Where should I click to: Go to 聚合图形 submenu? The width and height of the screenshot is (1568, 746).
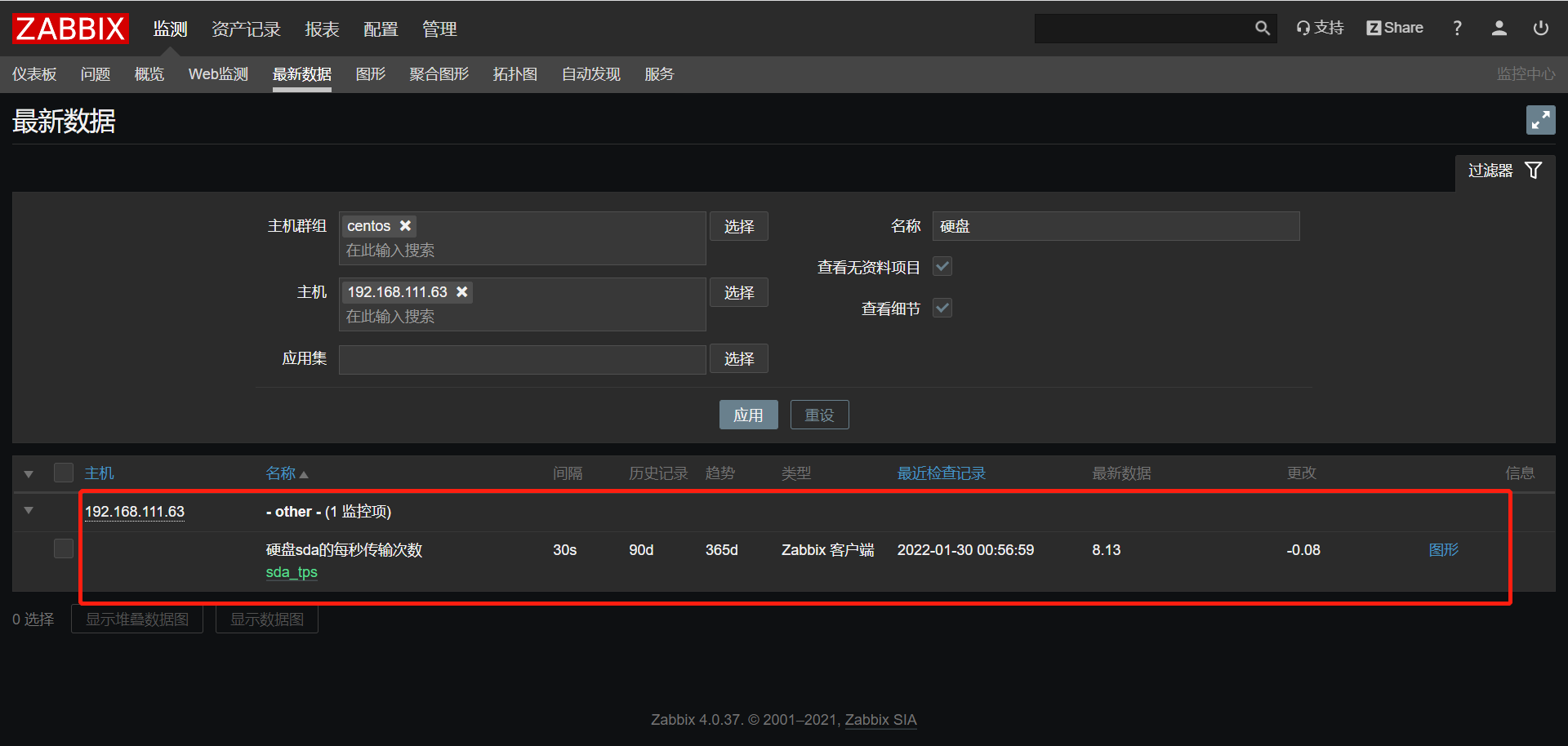pyautogui.click(x=439, y=74)
